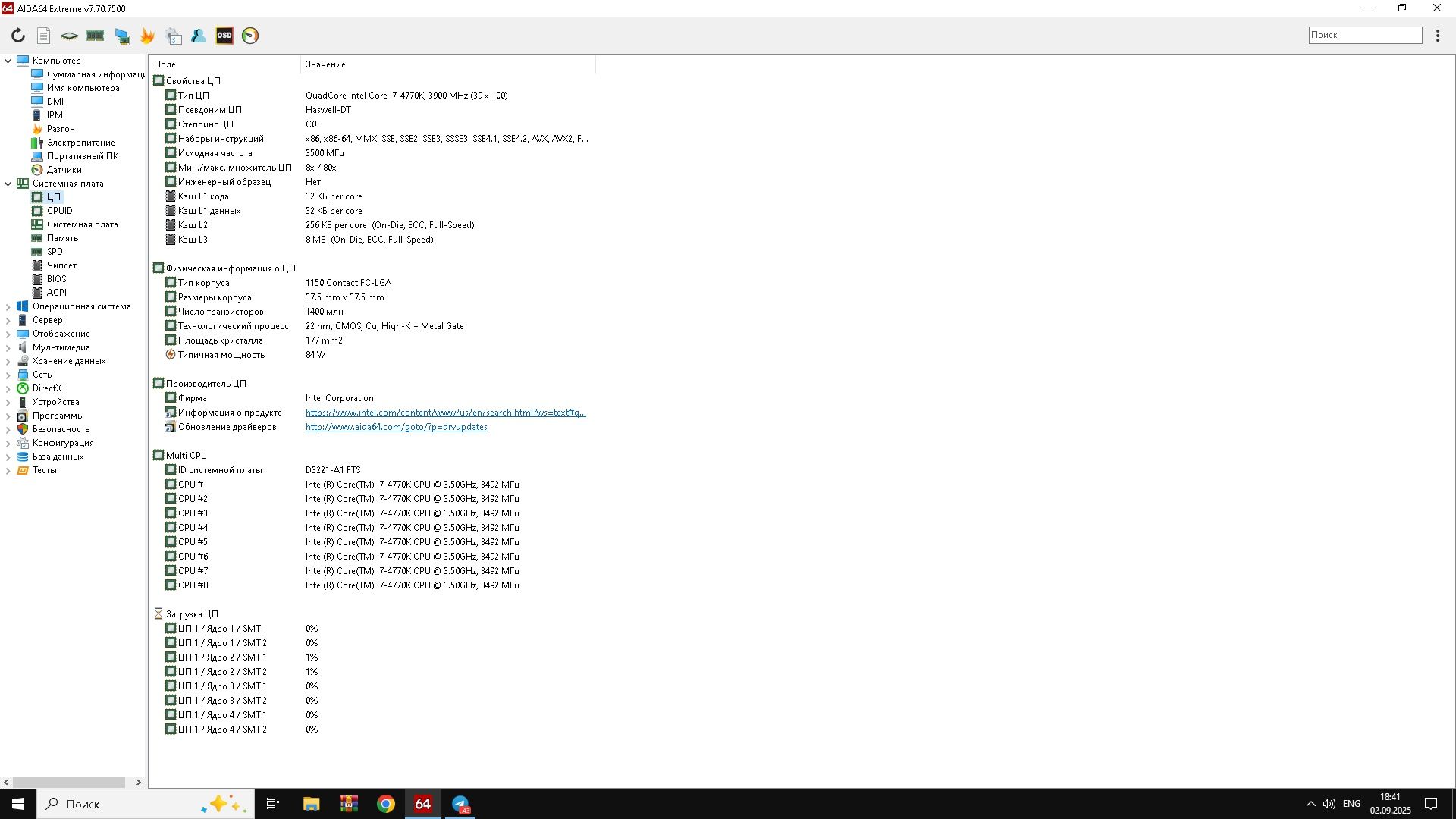Viewport: 1456px width, 819px height.
Task: Click the tree scrollbar right arrow
Action: 138,782
